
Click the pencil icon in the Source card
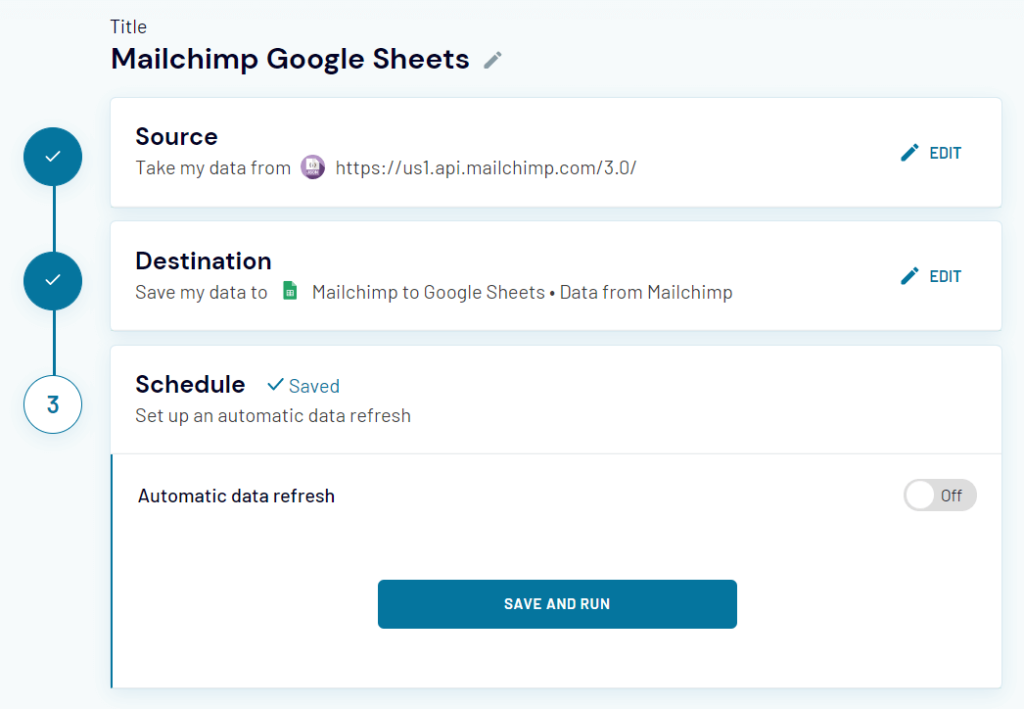pos(909,153)
